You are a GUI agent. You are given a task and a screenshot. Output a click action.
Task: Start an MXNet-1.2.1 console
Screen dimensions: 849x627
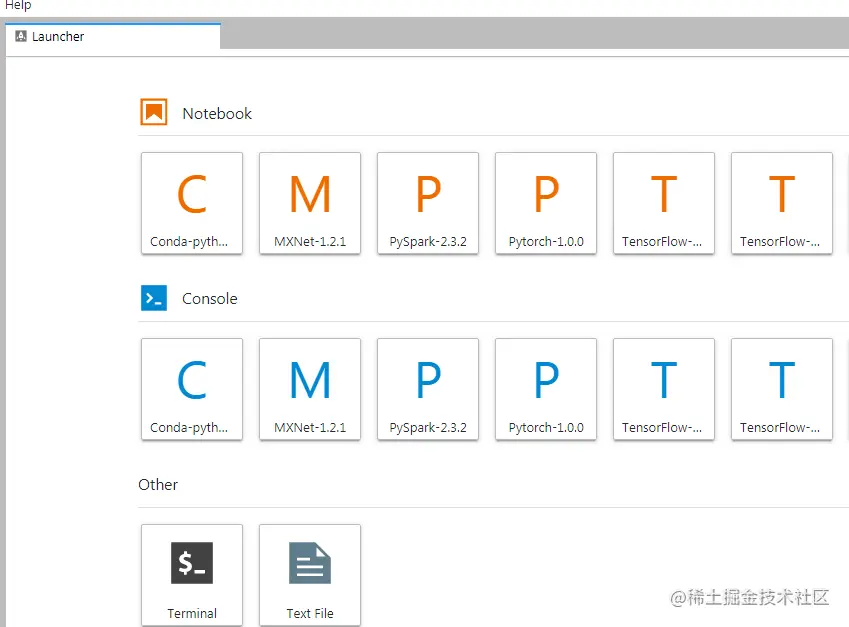[x=310, y=389]
